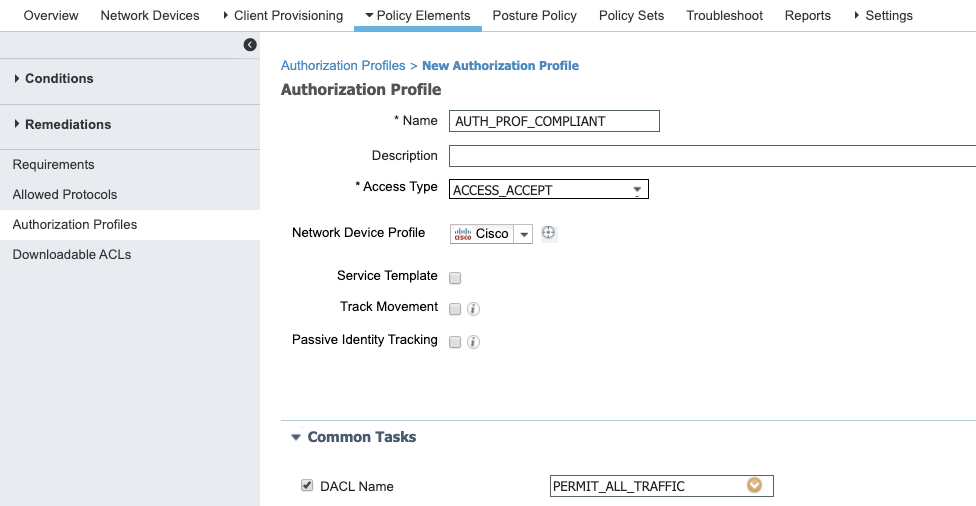Open Passive Identity Tracking info icon
This screenshot has height=506, width=976.
click(474, 342)
